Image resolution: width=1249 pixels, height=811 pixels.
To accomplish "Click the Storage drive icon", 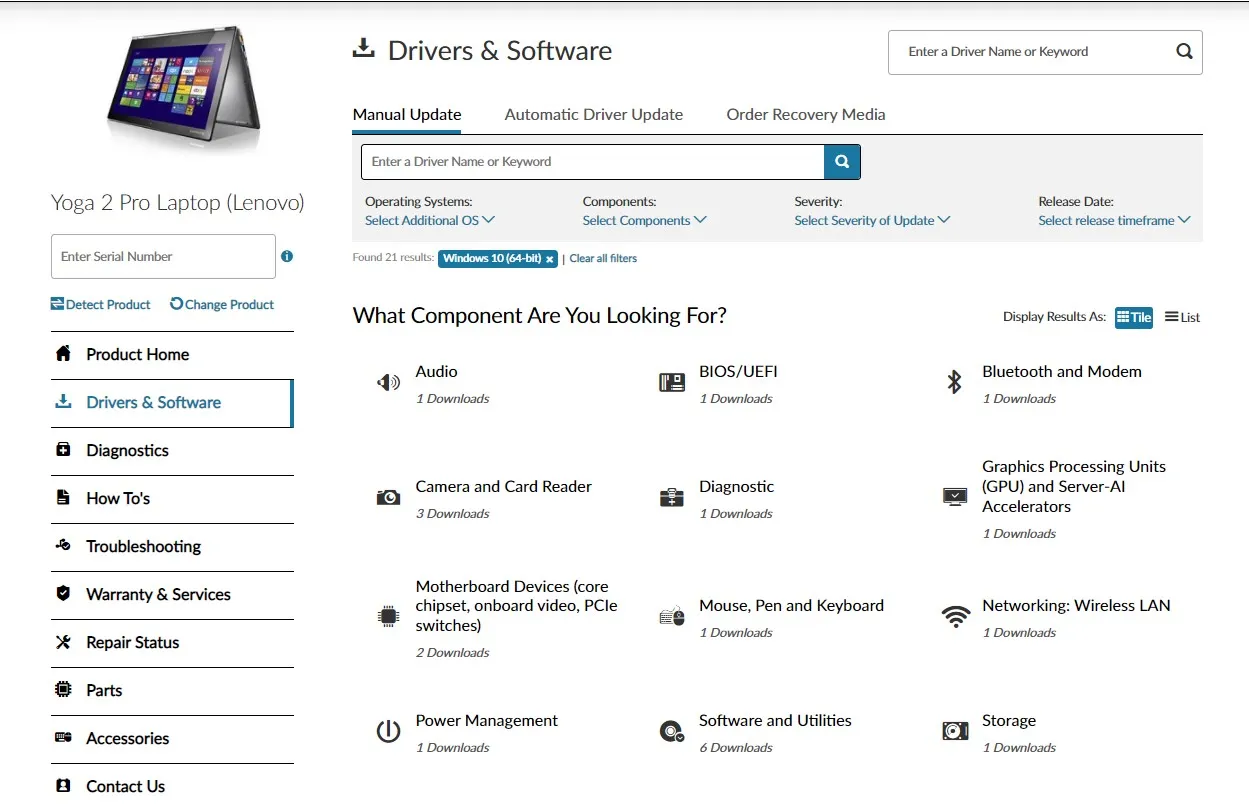I will pos(955,731).
